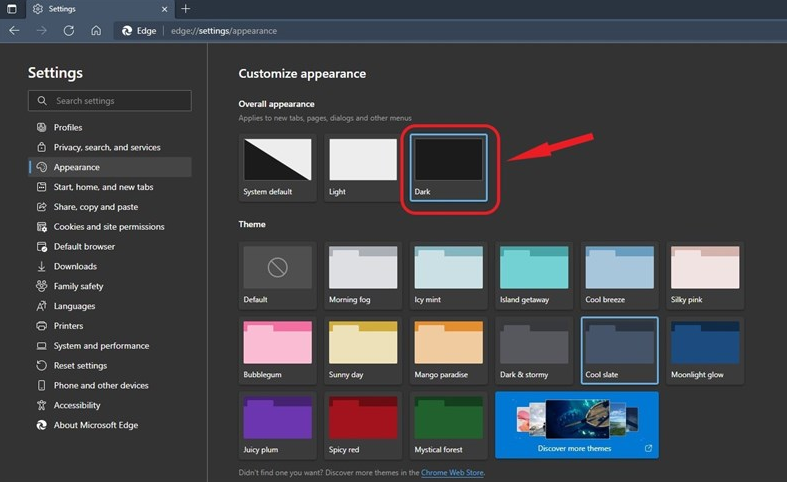
Task: Apply the Morning fog theme
Action: [x=363, y=275]
